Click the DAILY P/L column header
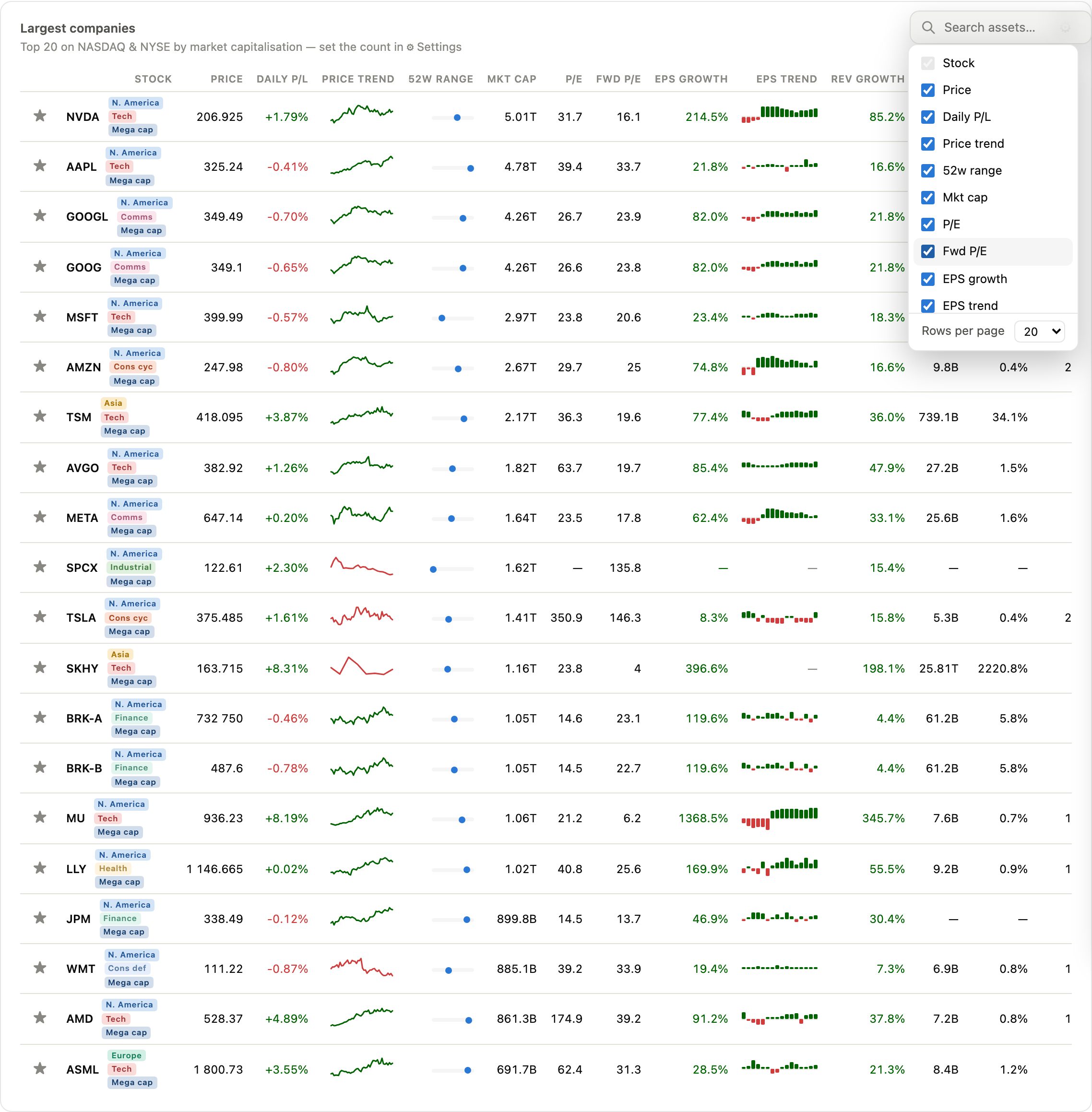 pos(282,79)
